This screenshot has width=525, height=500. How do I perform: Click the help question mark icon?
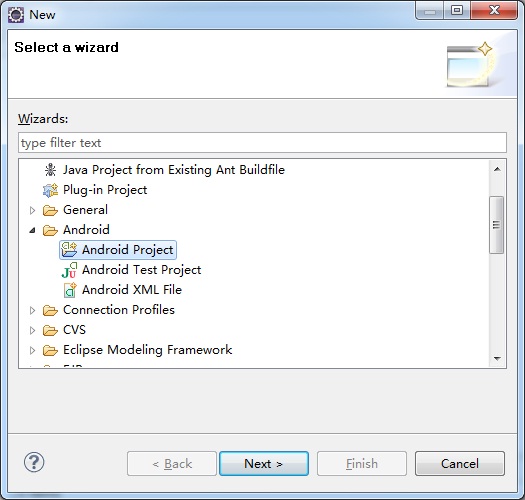pyautogui.click(x=34, y=462)
